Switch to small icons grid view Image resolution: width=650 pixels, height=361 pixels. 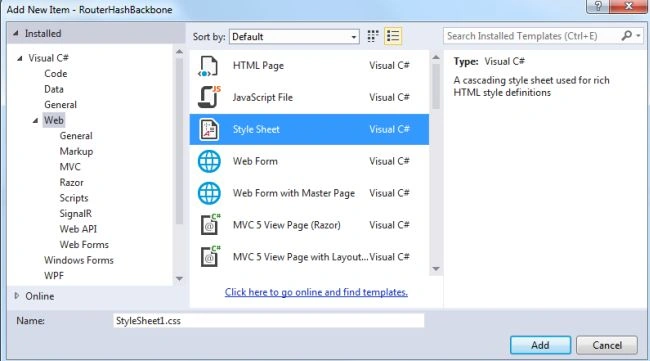pos(373,36)
